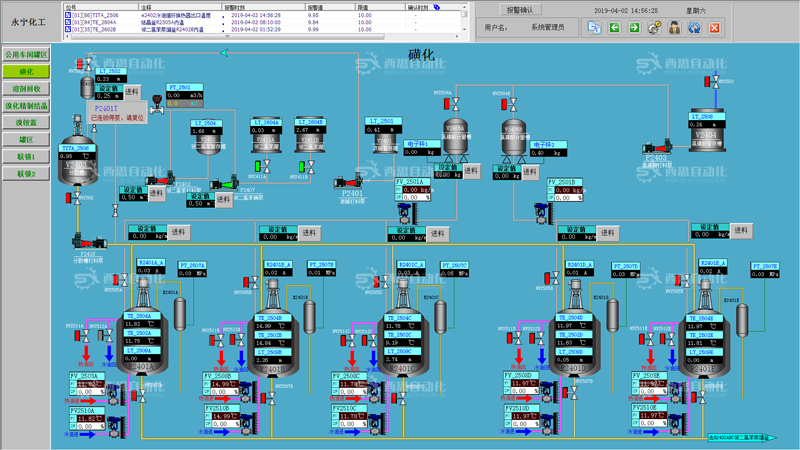
Task: Click the P2403 pump icon
Action: click(657, 147)
